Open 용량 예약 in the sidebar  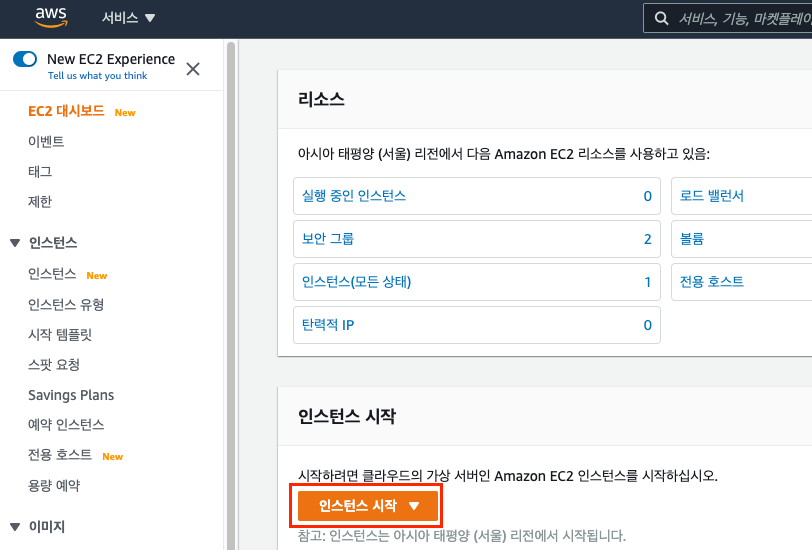click(54, 485)
